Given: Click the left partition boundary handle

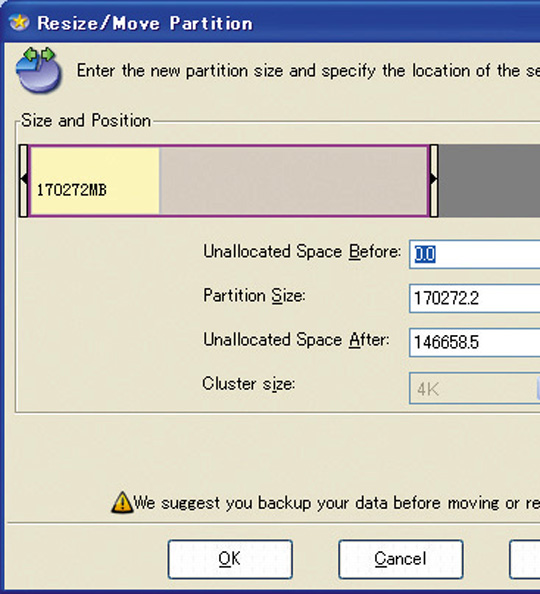Looking at the screenshot, I should 23,180.
